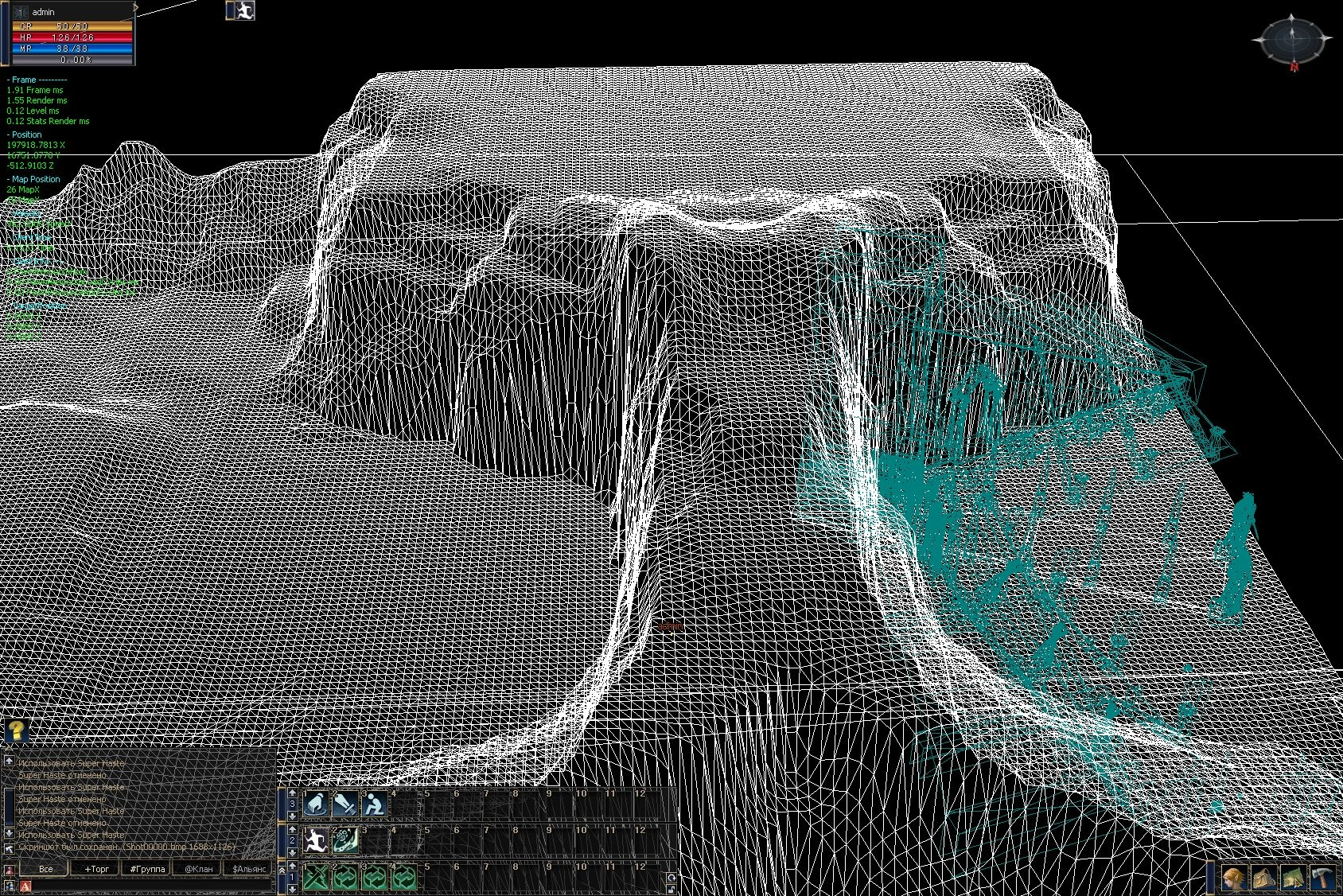Select the Все chat tab

click(44, 868)
